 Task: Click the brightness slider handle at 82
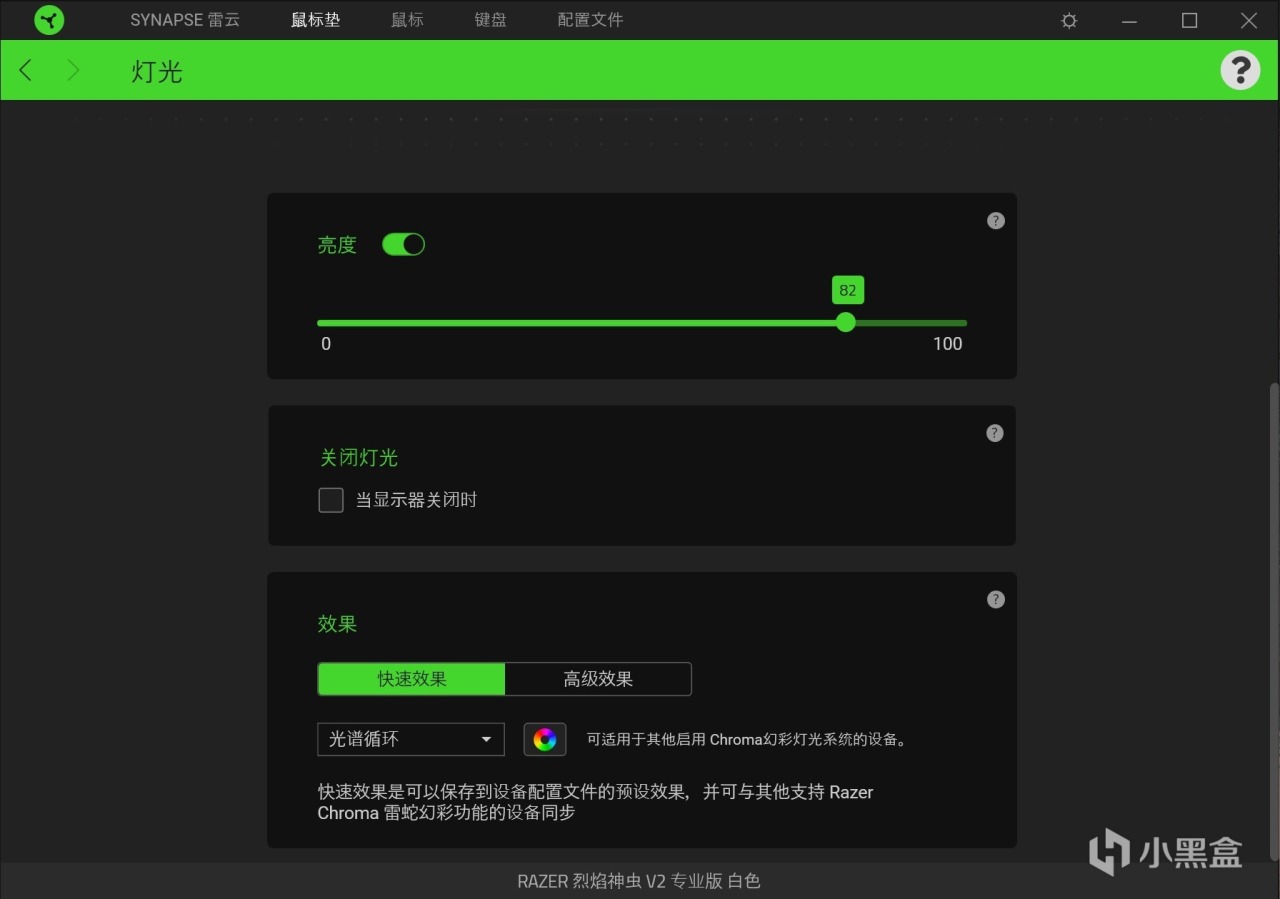tap(846, 322)
